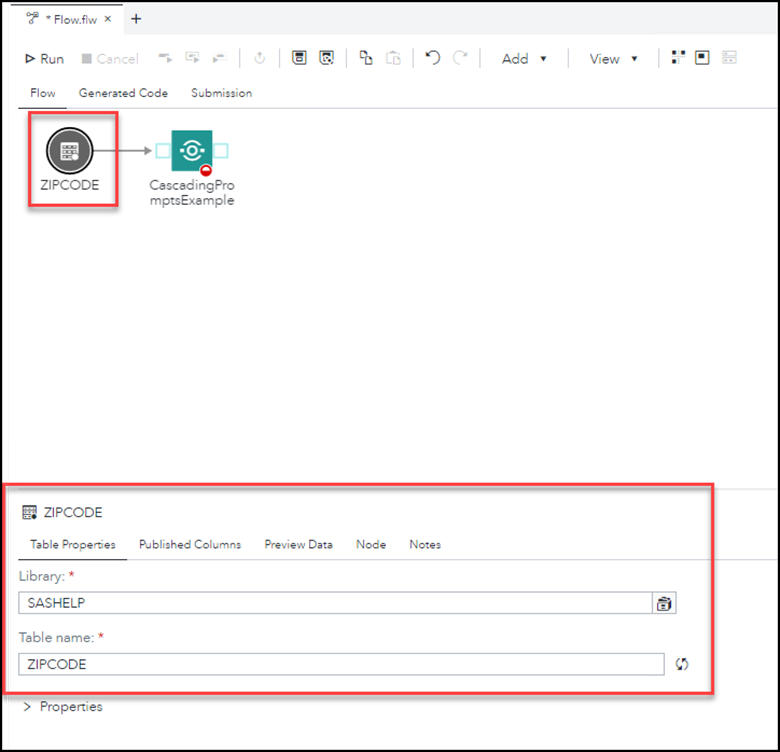Screen dimensions: 780x752
Task: Click the Library input field
Action: click(x=335, y=603)
